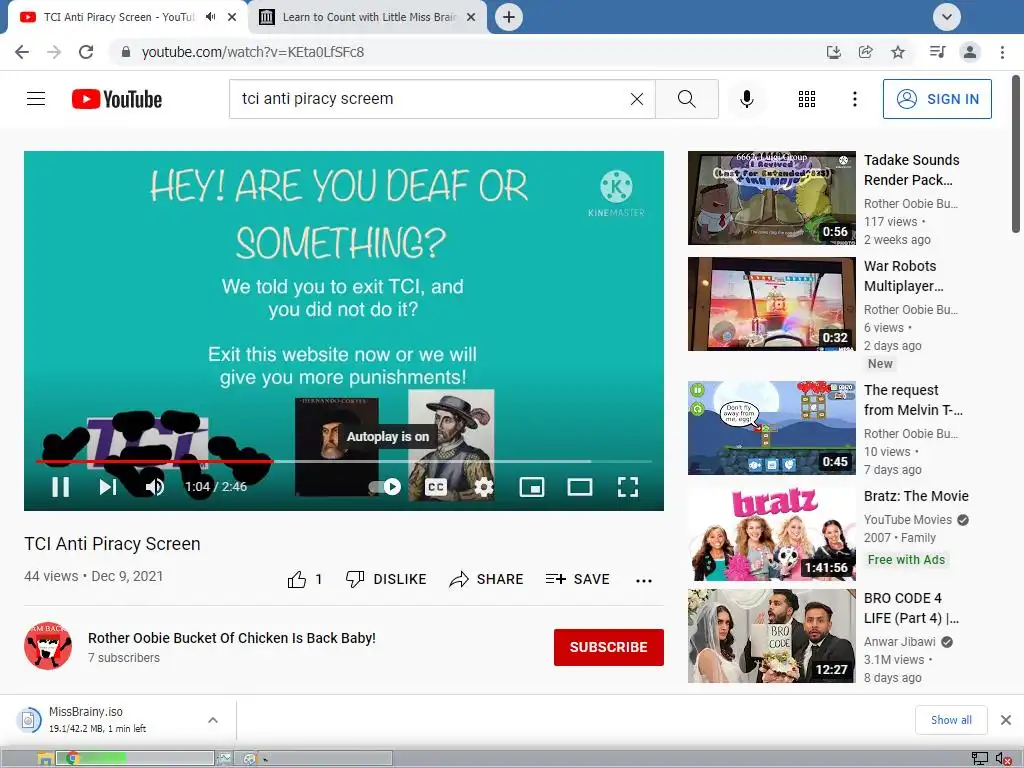Mute the video volume

[155, 487]
